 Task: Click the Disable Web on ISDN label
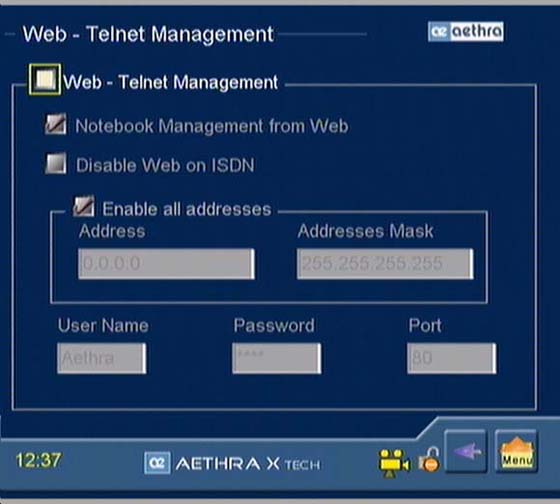(x=165, y=165)
